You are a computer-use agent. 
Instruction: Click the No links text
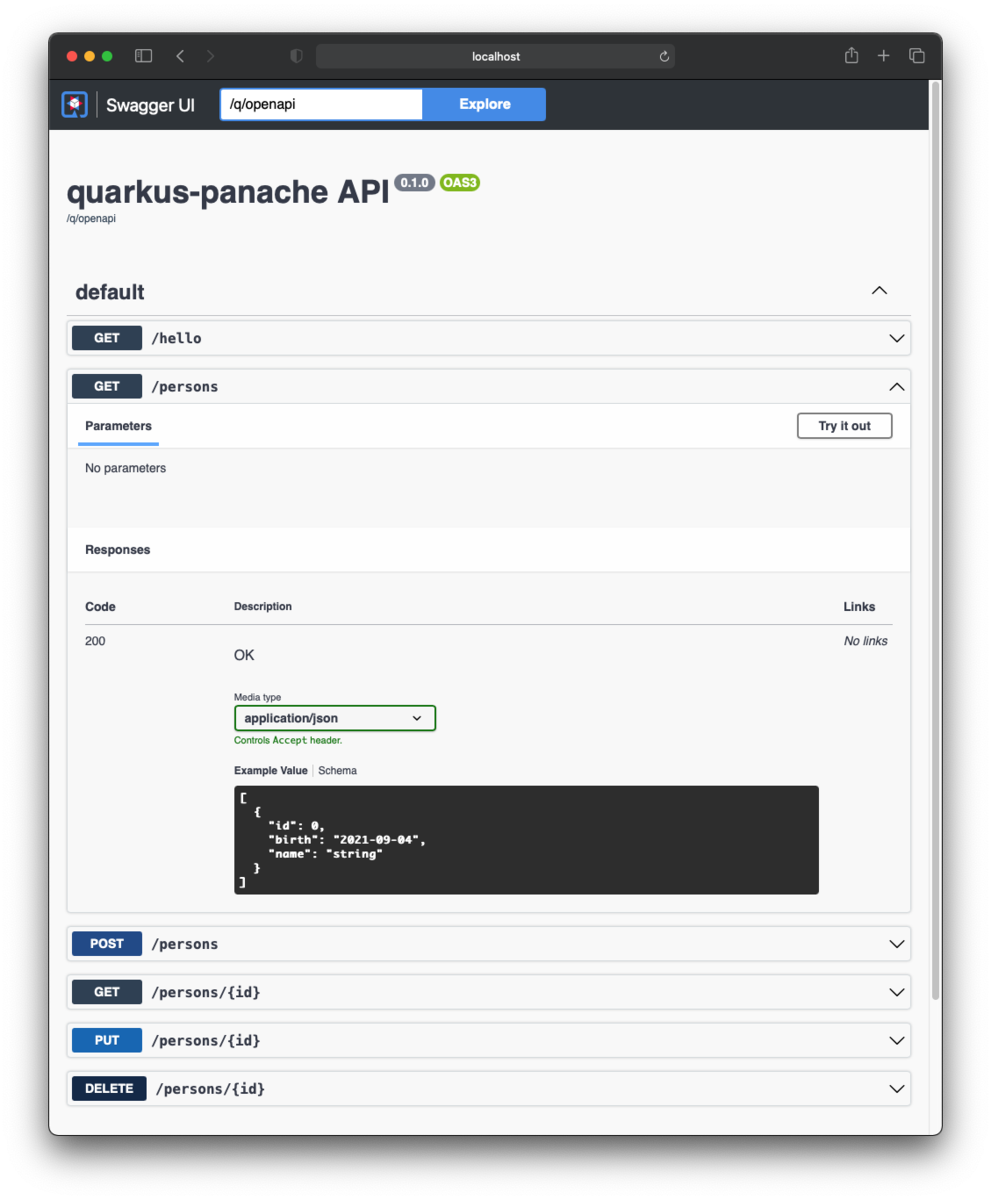tap(866, 641)
